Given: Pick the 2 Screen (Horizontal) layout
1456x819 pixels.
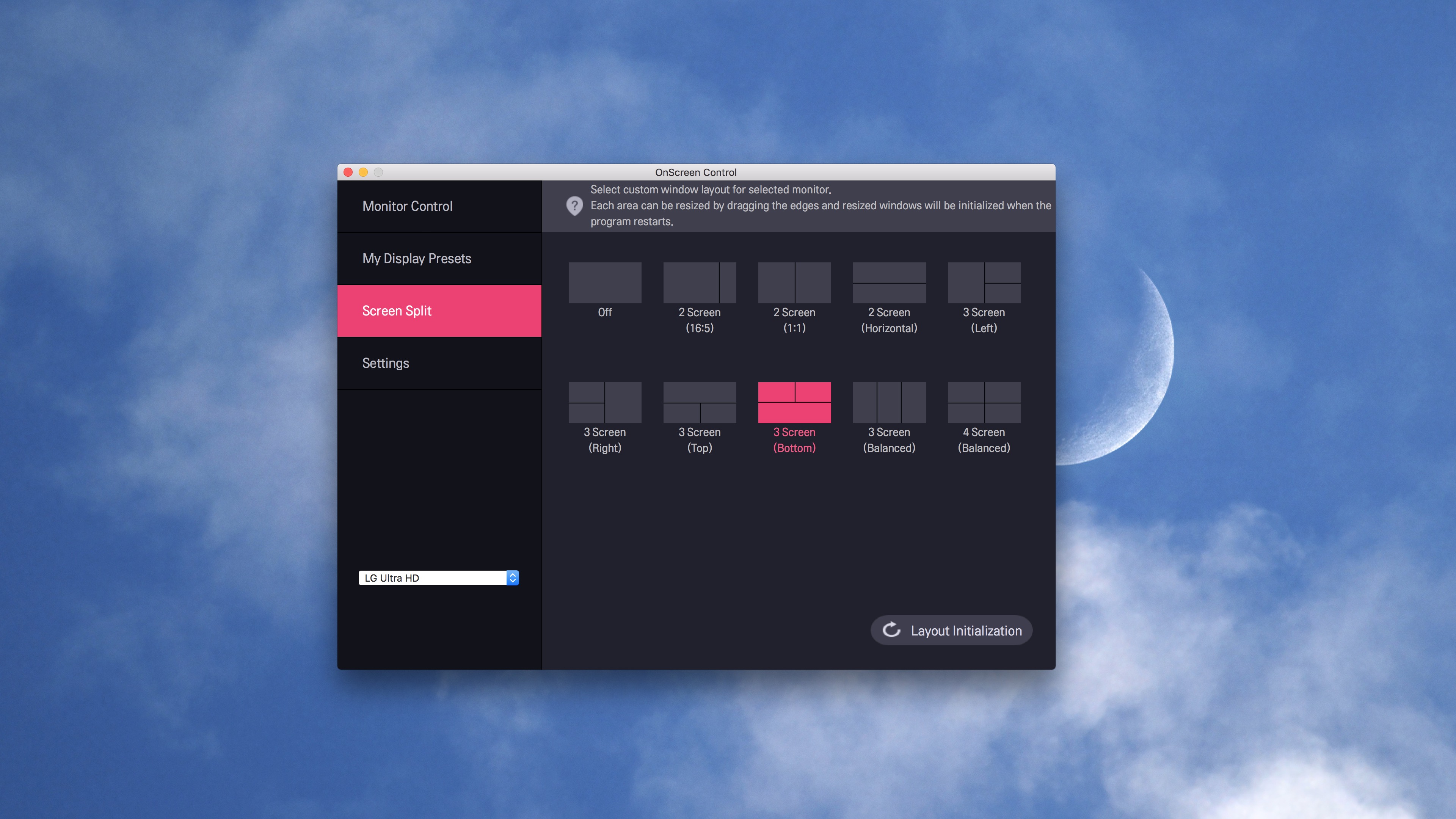Looking at the screenshot, I should coord(888,282).
